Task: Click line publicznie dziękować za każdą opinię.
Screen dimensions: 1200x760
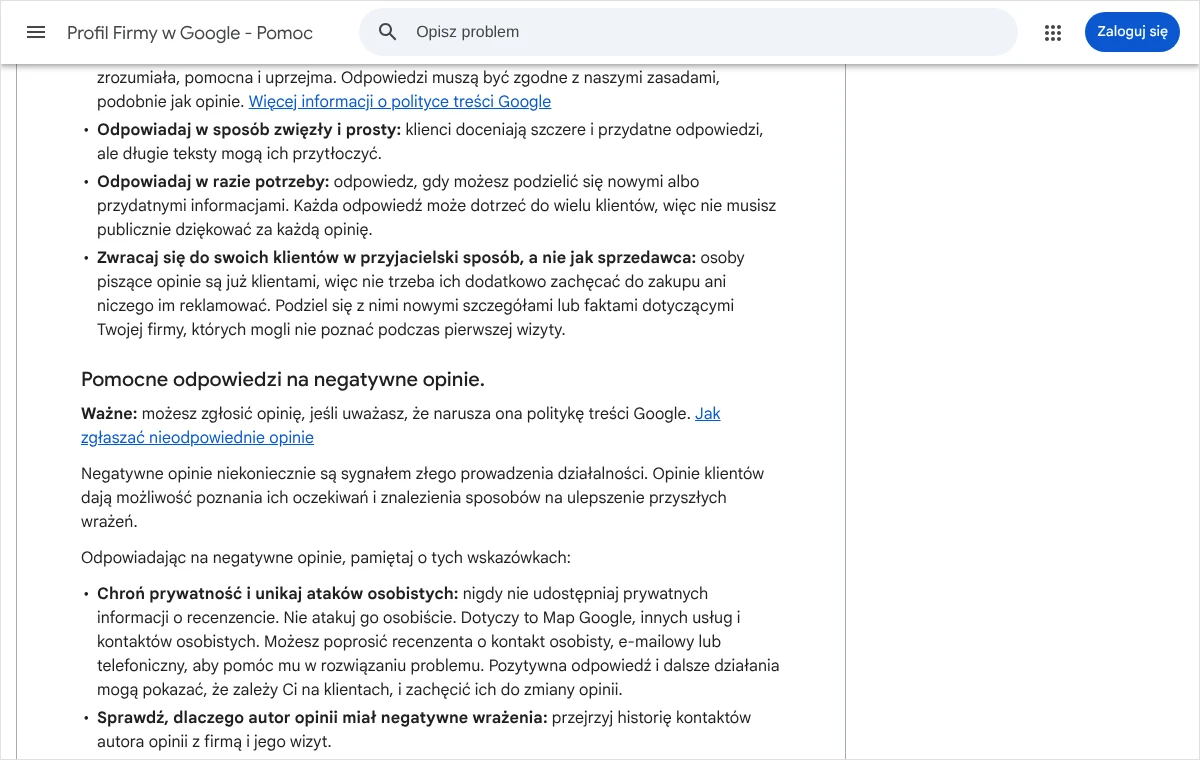Action: pos(235,230)
